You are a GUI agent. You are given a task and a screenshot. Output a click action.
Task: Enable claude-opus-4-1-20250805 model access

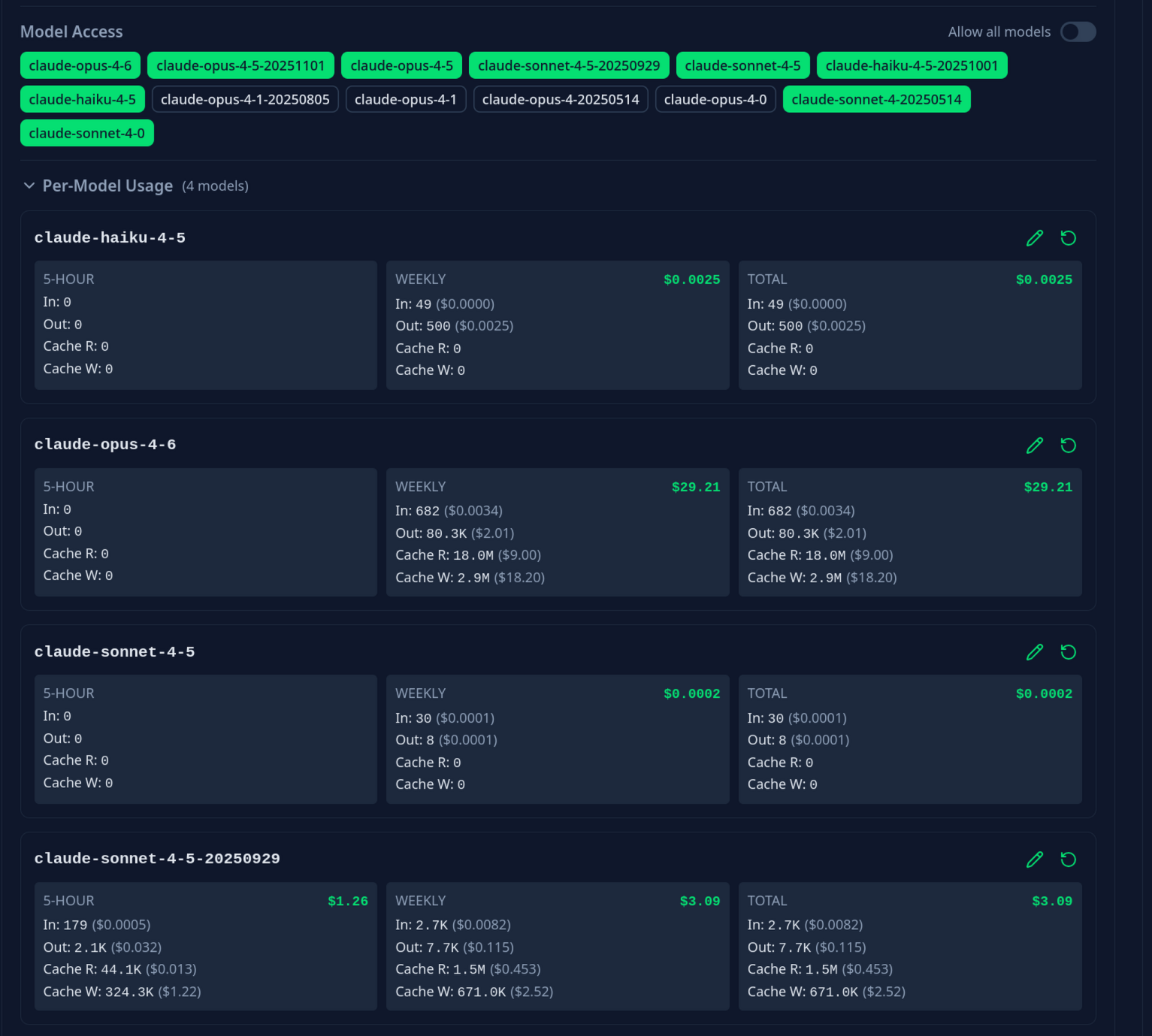coord(245,99)
